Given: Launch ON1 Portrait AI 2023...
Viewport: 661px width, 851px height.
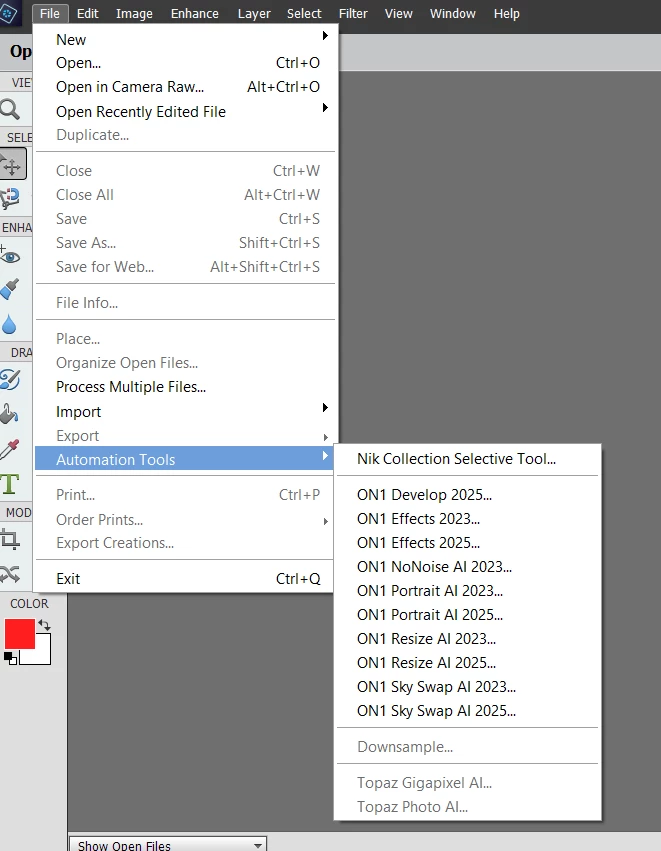Looking at the screenshot, I should [x=468, y=590].
